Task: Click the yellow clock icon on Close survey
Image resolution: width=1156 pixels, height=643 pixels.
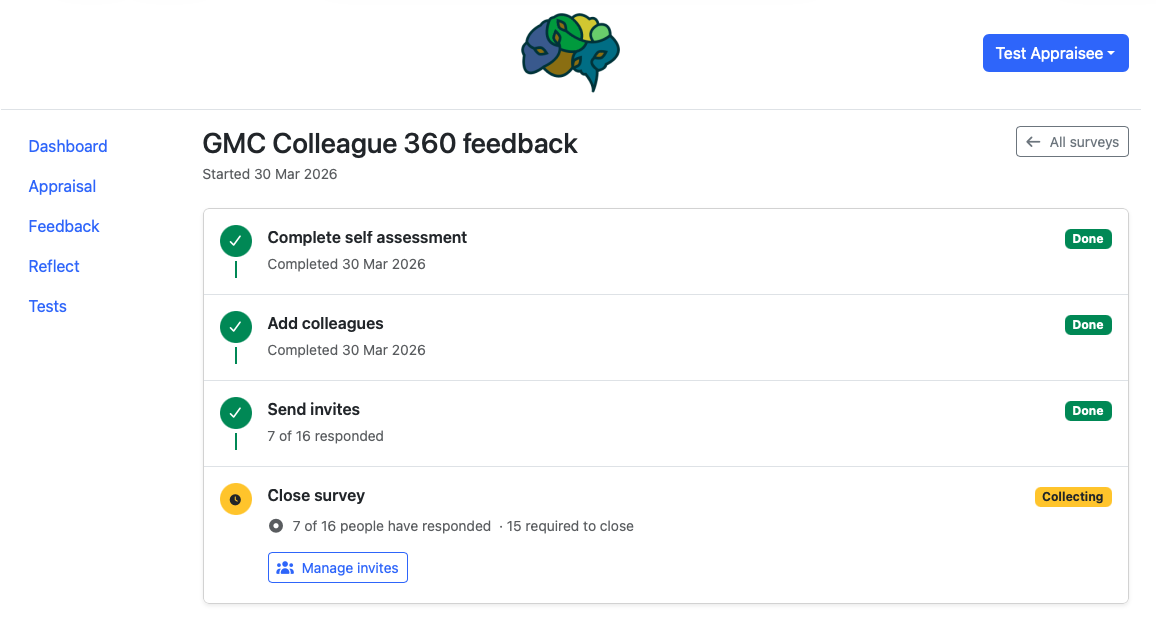Action: click(x=235, y=499)
